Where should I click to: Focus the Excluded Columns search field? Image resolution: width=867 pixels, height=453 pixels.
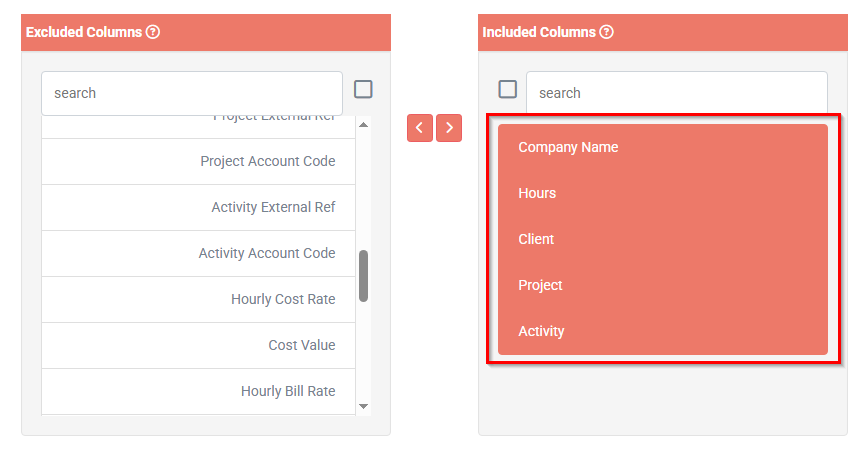[192, 93]
